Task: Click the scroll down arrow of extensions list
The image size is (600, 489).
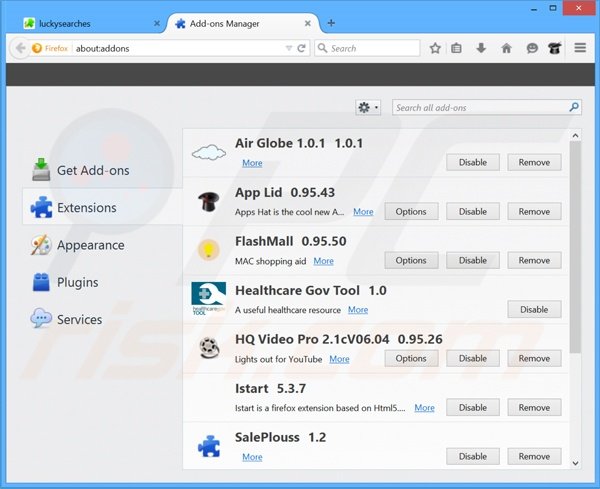Action: [x=575, y=463]
